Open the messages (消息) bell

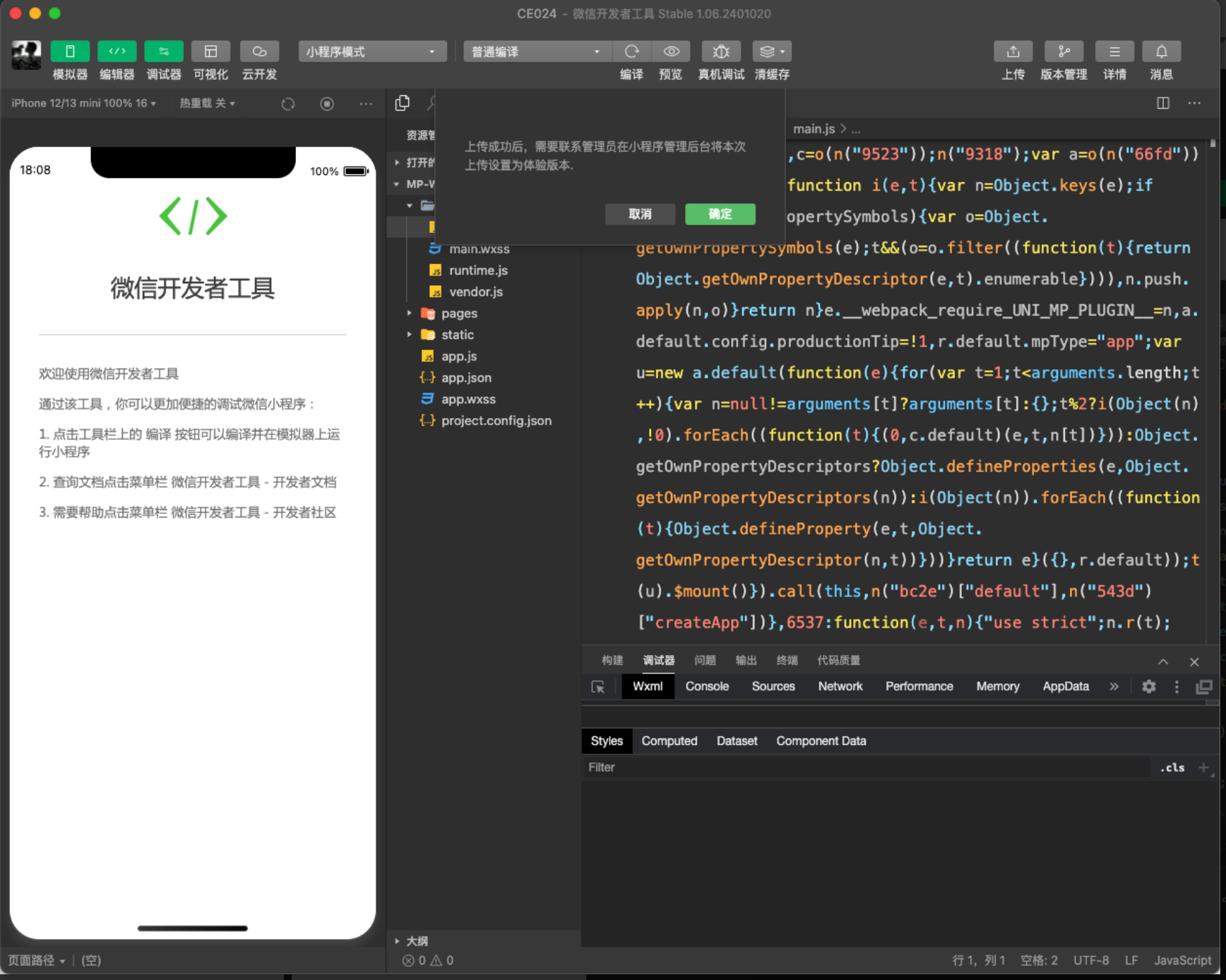(1161, 52)
